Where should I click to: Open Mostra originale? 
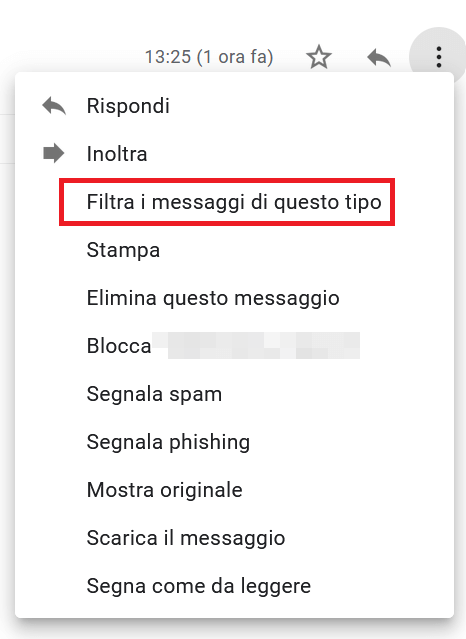click(165, 490)
